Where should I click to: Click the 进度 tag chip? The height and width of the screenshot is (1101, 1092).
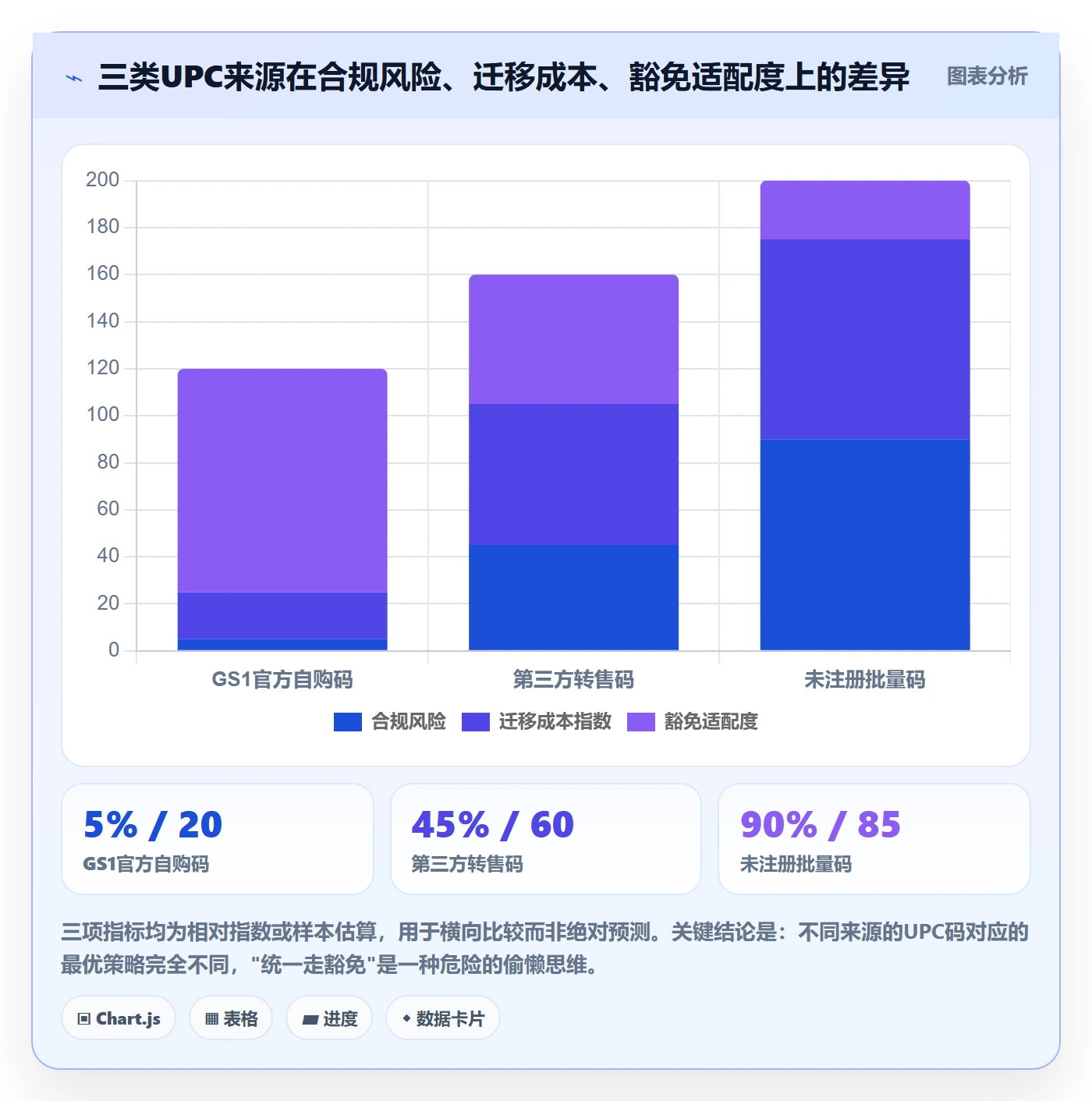click(329, 1018)
